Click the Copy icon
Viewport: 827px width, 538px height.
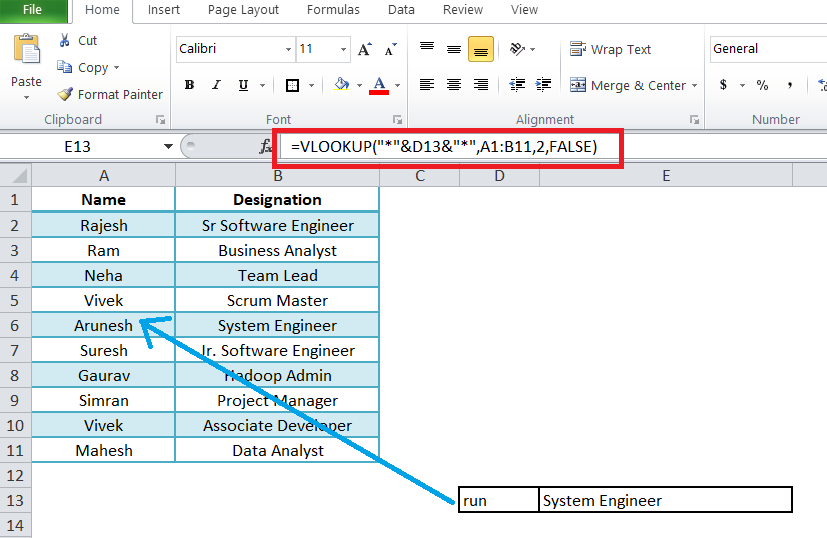[x=64, y=68]
